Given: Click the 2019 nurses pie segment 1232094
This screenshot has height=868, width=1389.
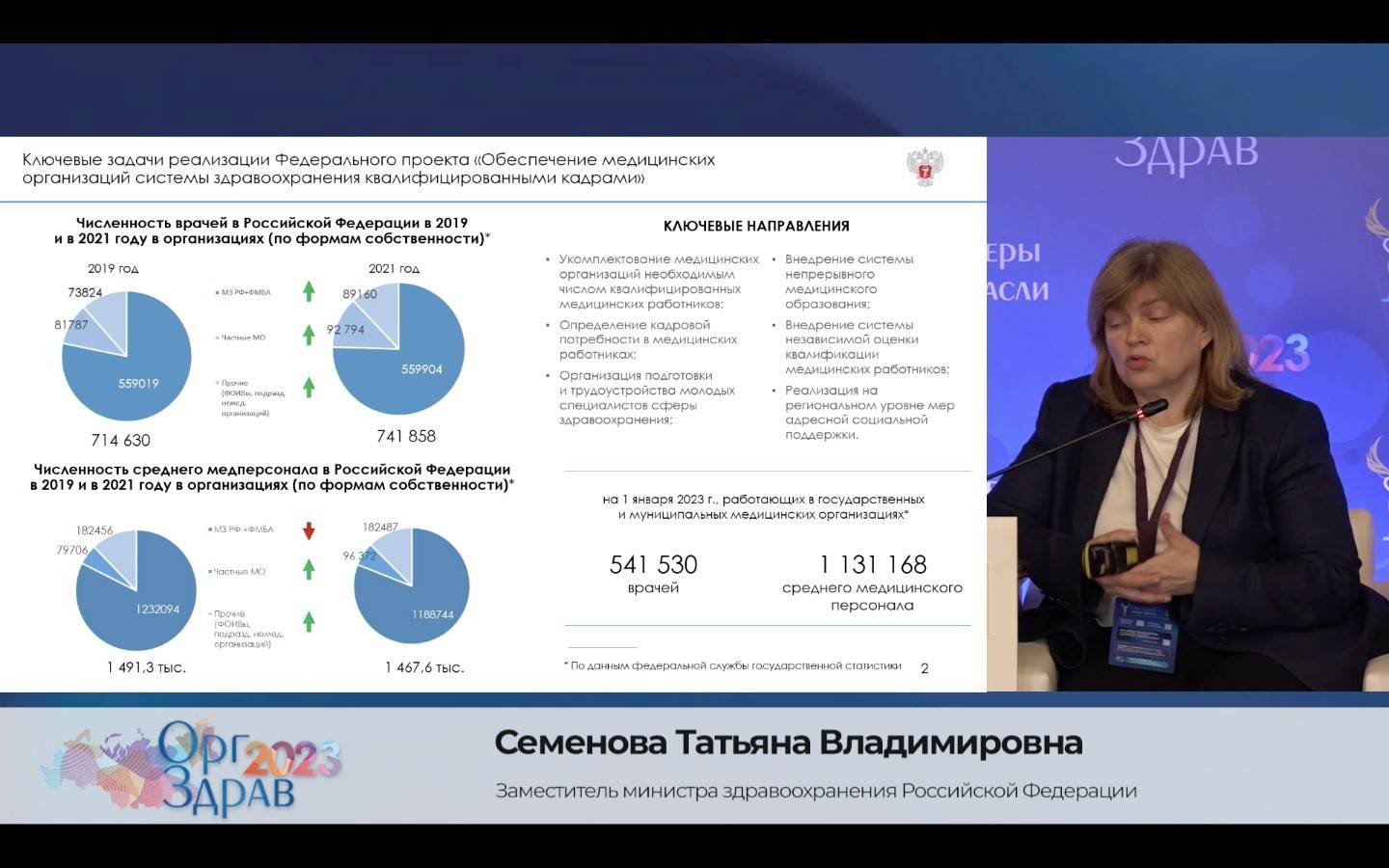Looking at the screenshot, I should pos(156,609).
